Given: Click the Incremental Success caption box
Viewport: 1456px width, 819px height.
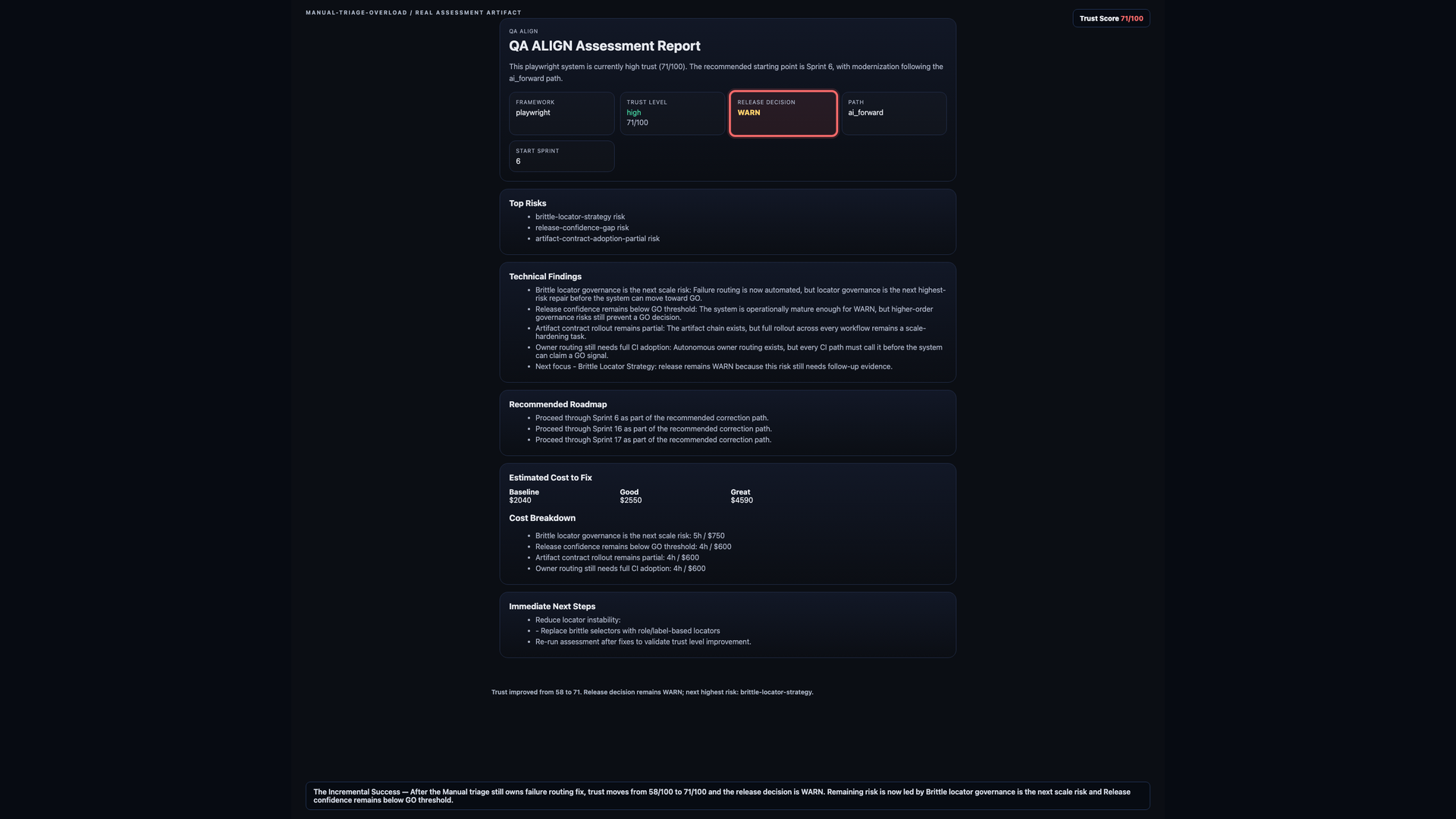Looking at the screenshot, I should pos(728,796).
